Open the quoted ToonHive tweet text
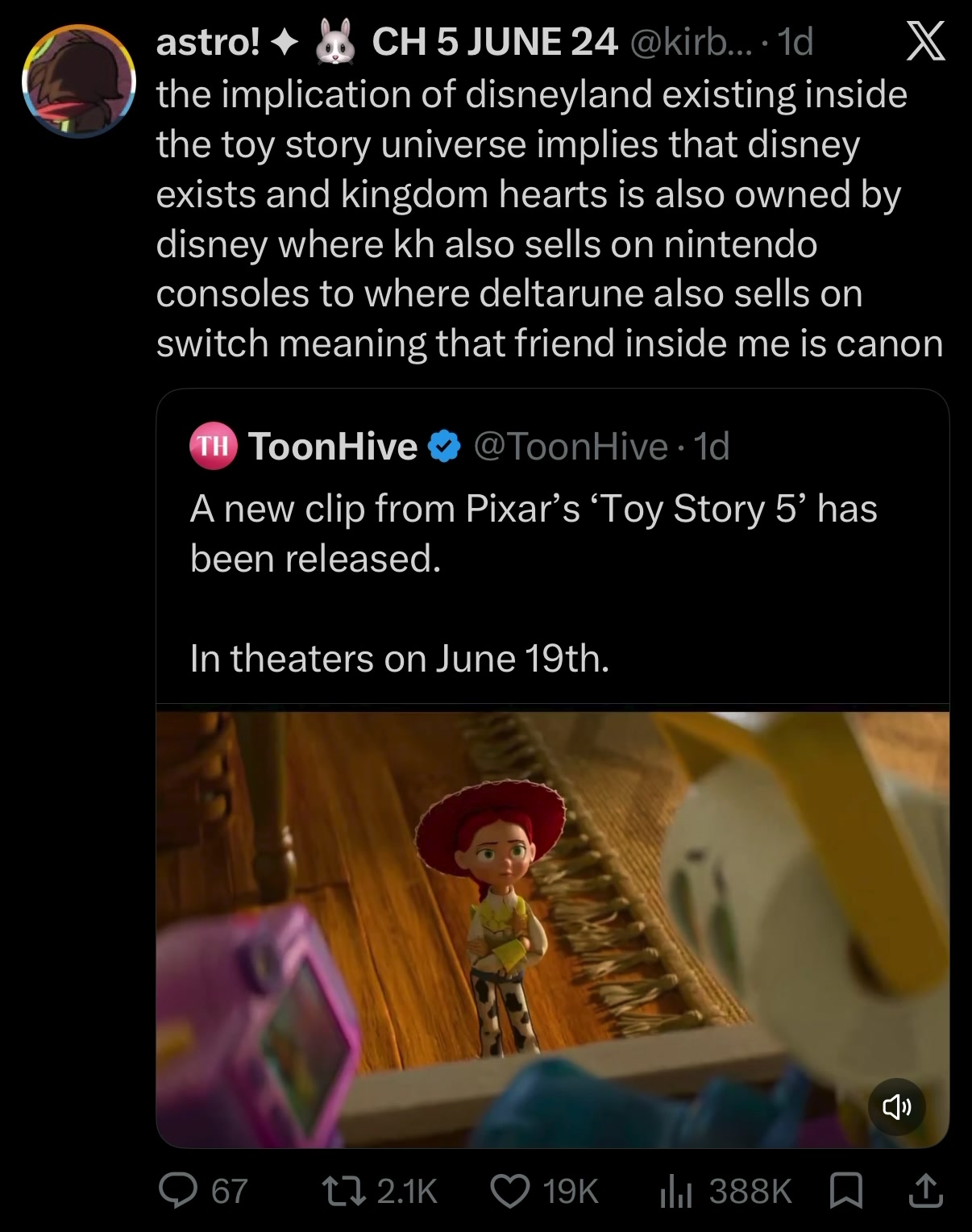 [534, 583]
